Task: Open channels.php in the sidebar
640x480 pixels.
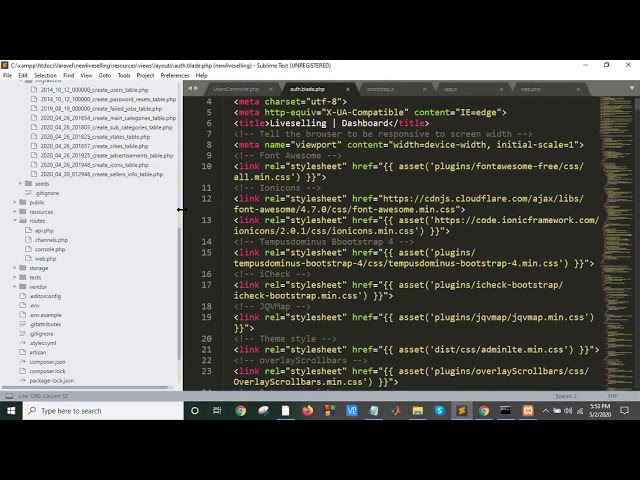Action: [x=51, y=240]
